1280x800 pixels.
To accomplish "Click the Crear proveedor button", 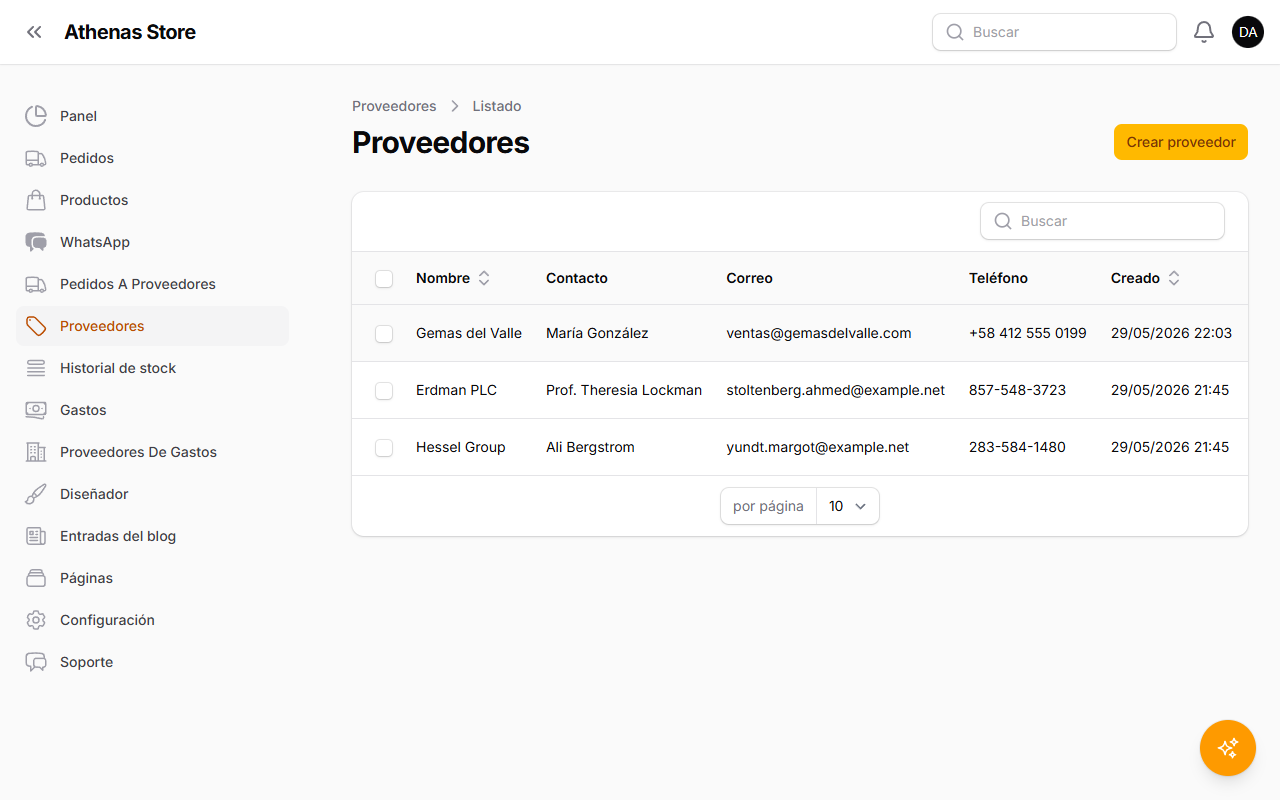I will pos(1181,142).
